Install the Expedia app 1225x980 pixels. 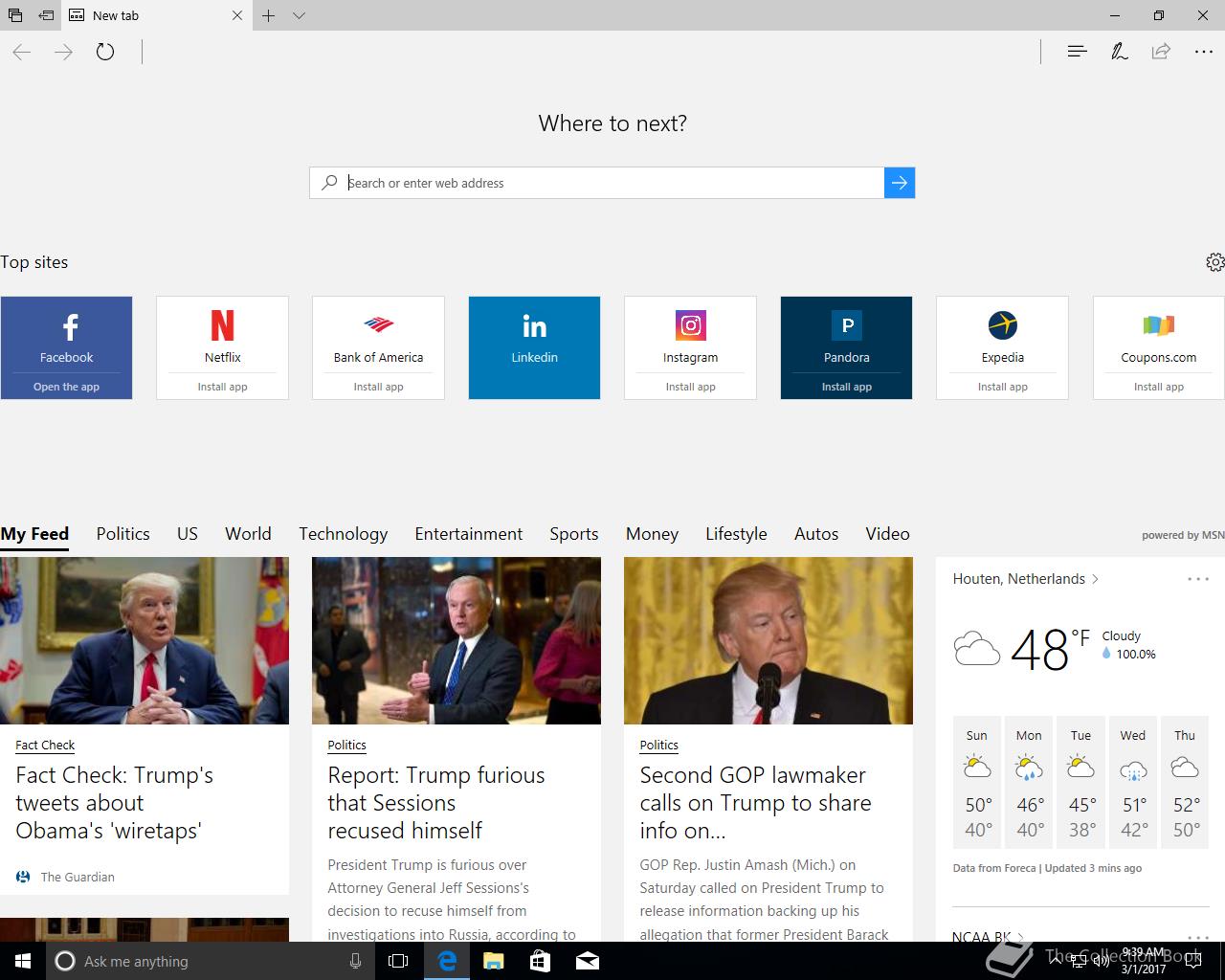tap(1002, 387)
